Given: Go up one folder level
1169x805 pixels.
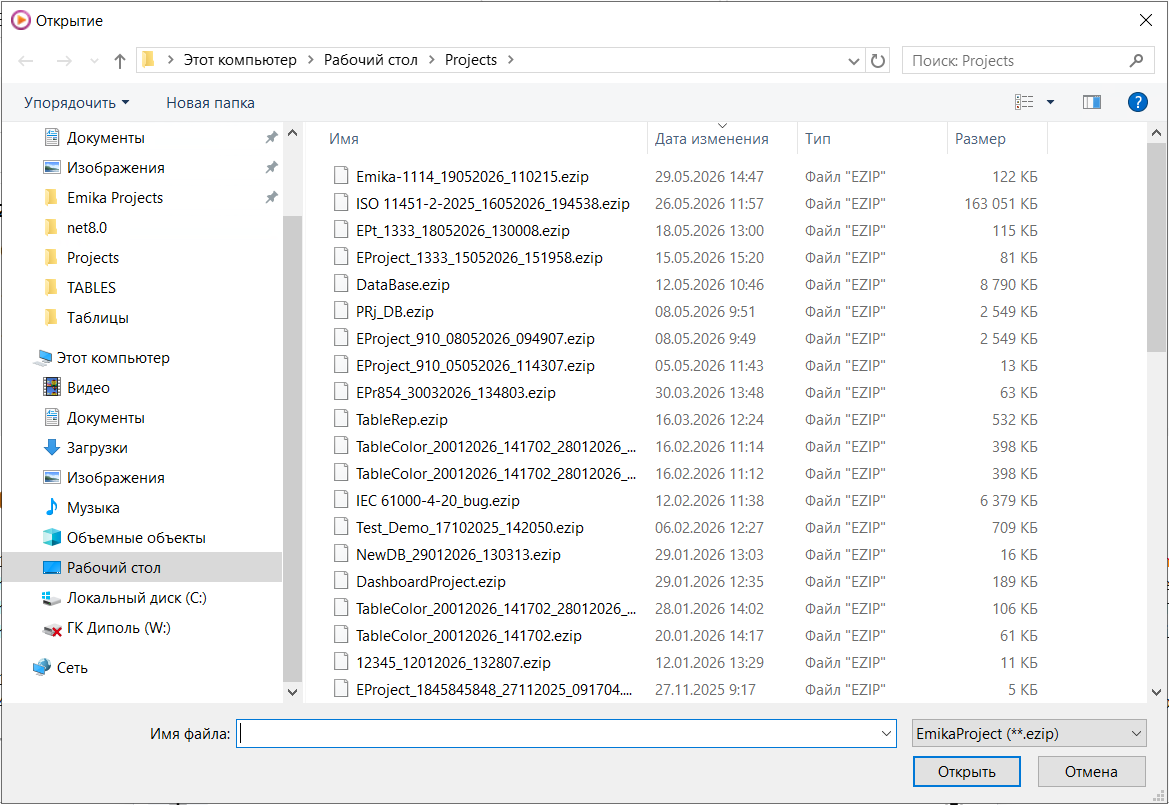Looking at the screenshot, I should (119, 61).
